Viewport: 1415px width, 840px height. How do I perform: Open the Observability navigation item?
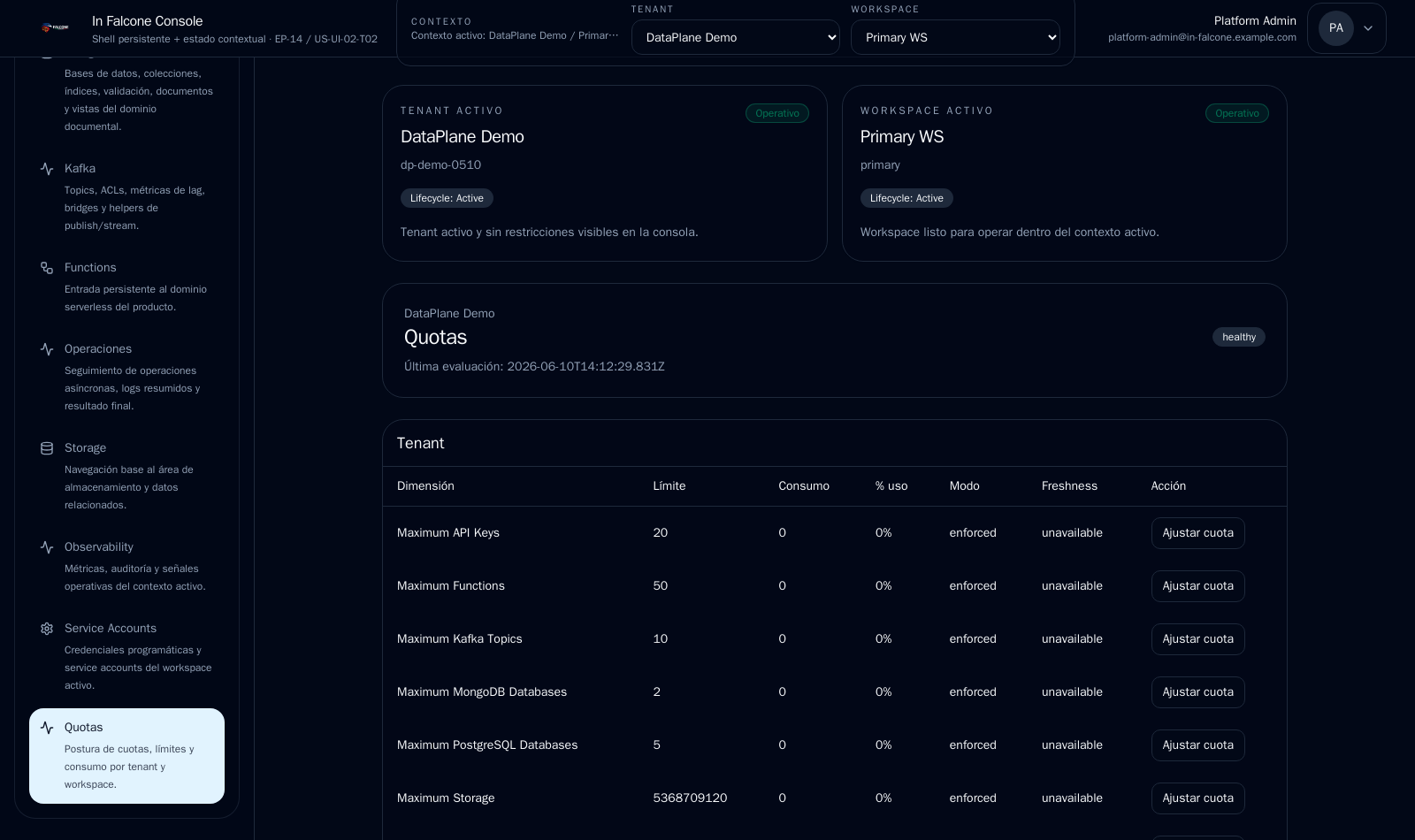[x=126, y=566]
